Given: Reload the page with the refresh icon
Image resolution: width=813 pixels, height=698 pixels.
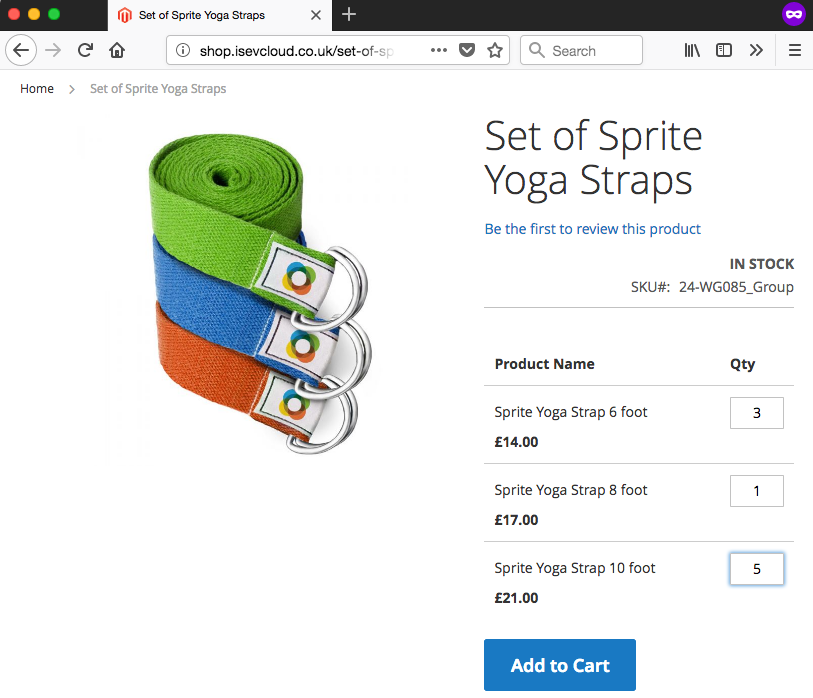Looking at the screenshot, I should click(x=85, y=50).
